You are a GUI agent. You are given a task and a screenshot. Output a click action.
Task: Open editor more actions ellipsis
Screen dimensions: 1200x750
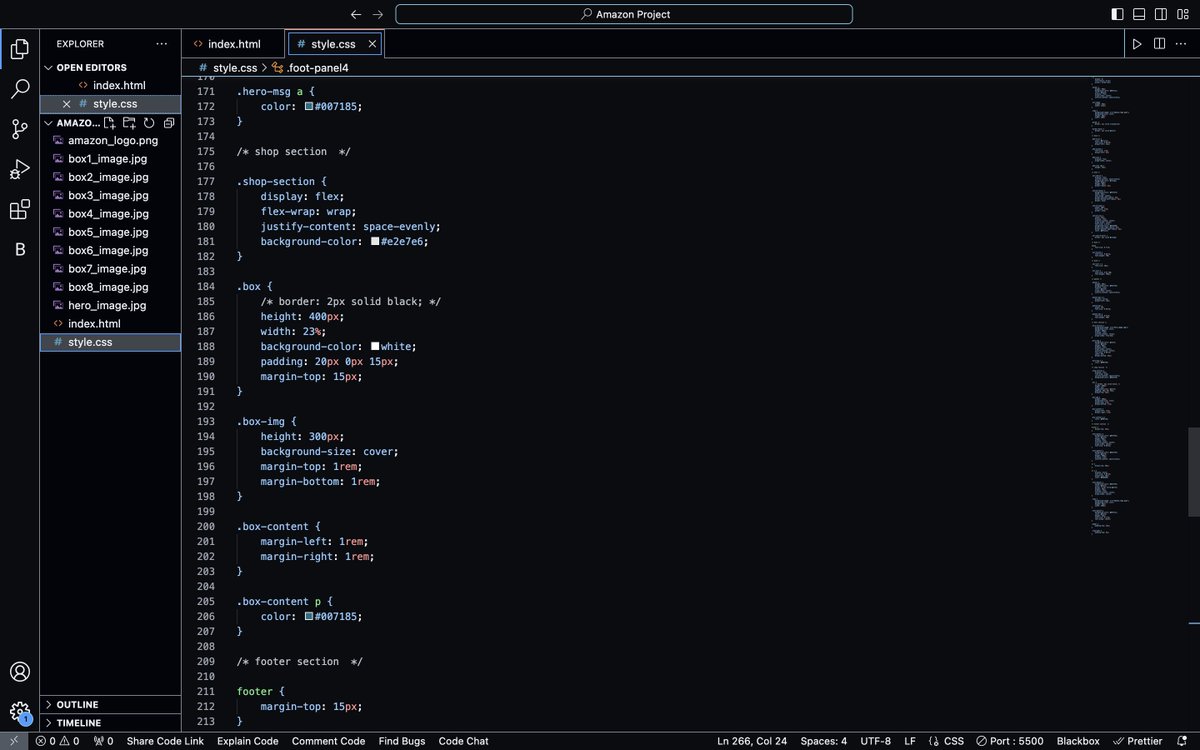point(1181,44)
